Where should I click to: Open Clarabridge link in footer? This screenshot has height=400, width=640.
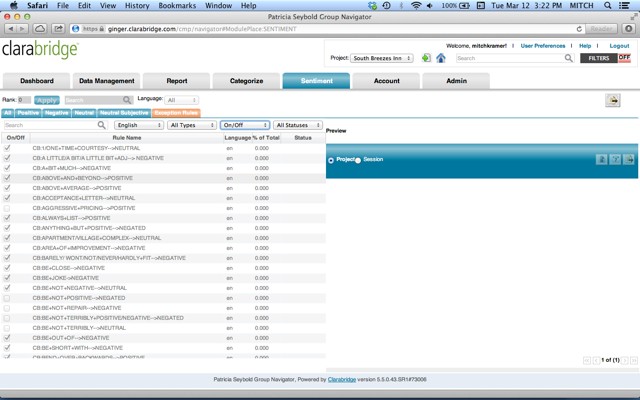coord(342,379)
